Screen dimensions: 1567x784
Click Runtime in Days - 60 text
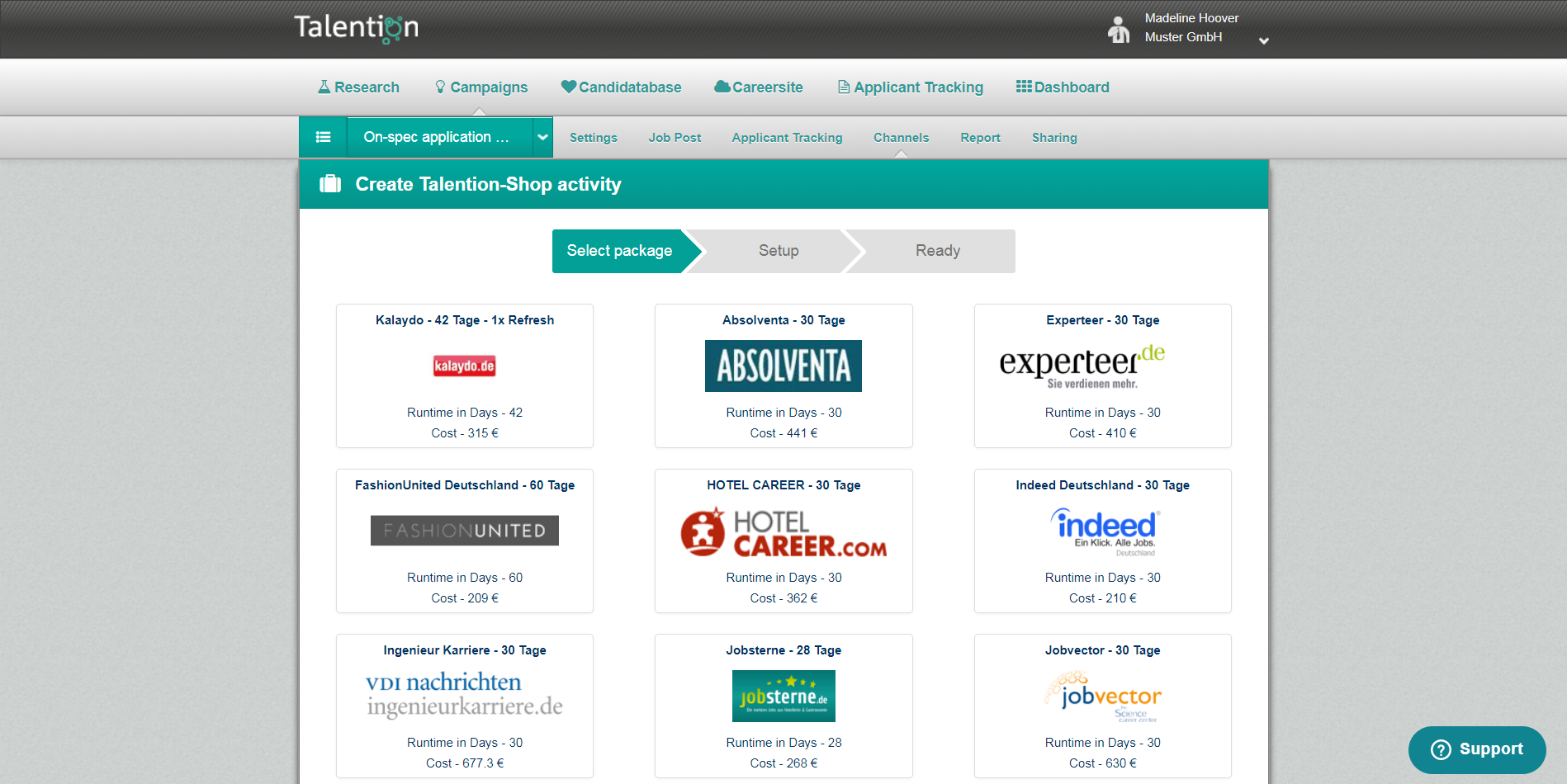[x=465, y=578]
